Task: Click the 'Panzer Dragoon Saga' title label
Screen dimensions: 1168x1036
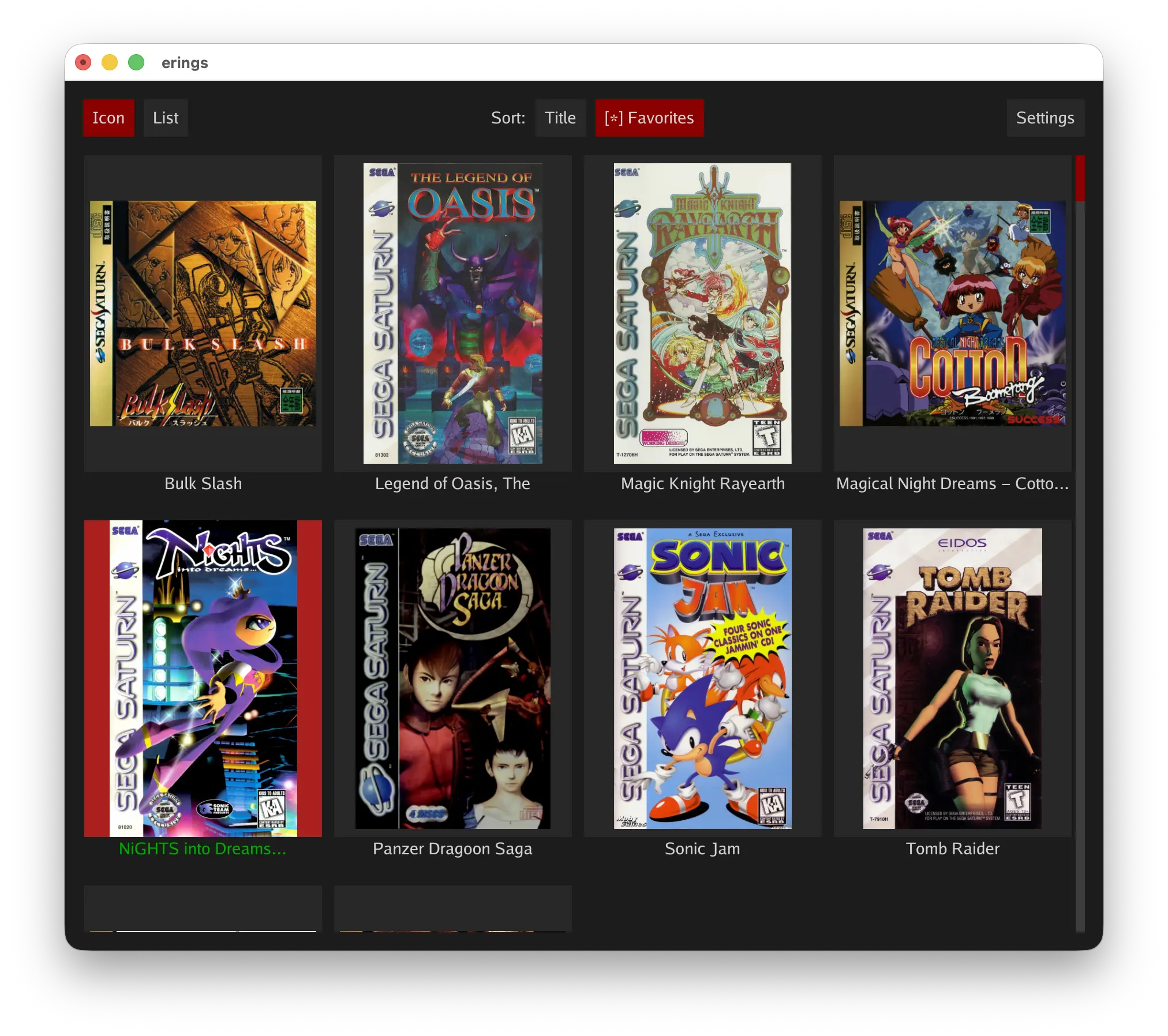Action: (x=452, y=849)
